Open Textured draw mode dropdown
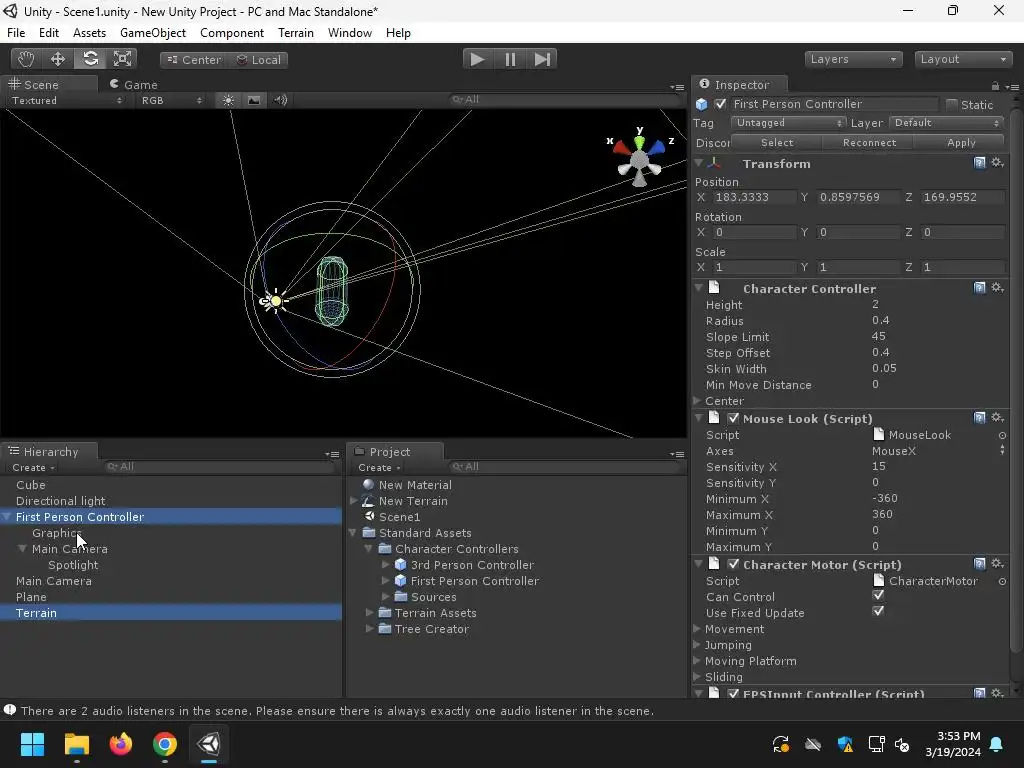 [67, 101]
